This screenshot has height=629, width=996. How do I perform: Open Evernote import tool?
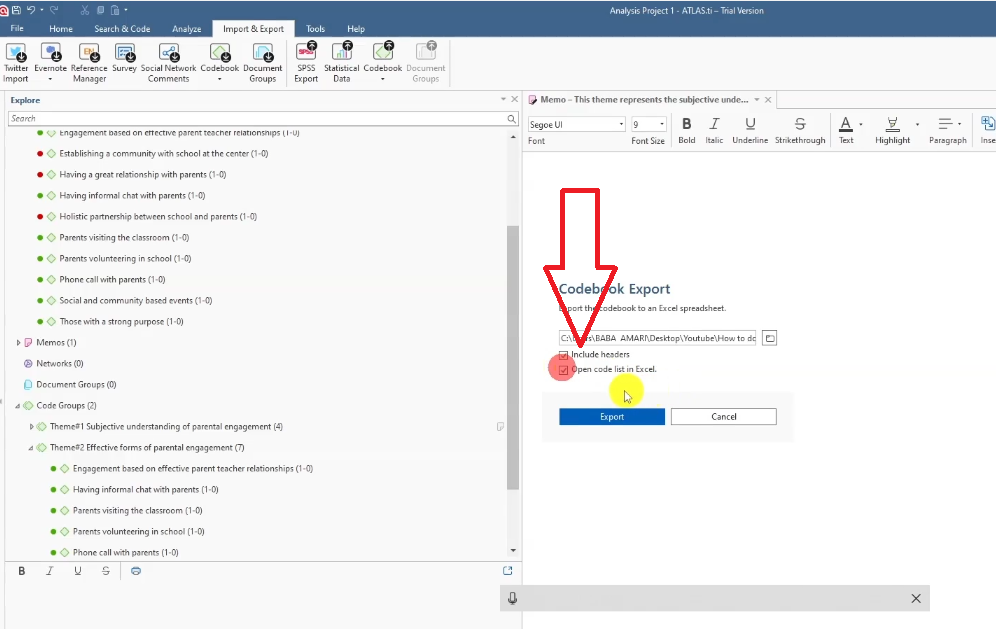coord(50,53)
